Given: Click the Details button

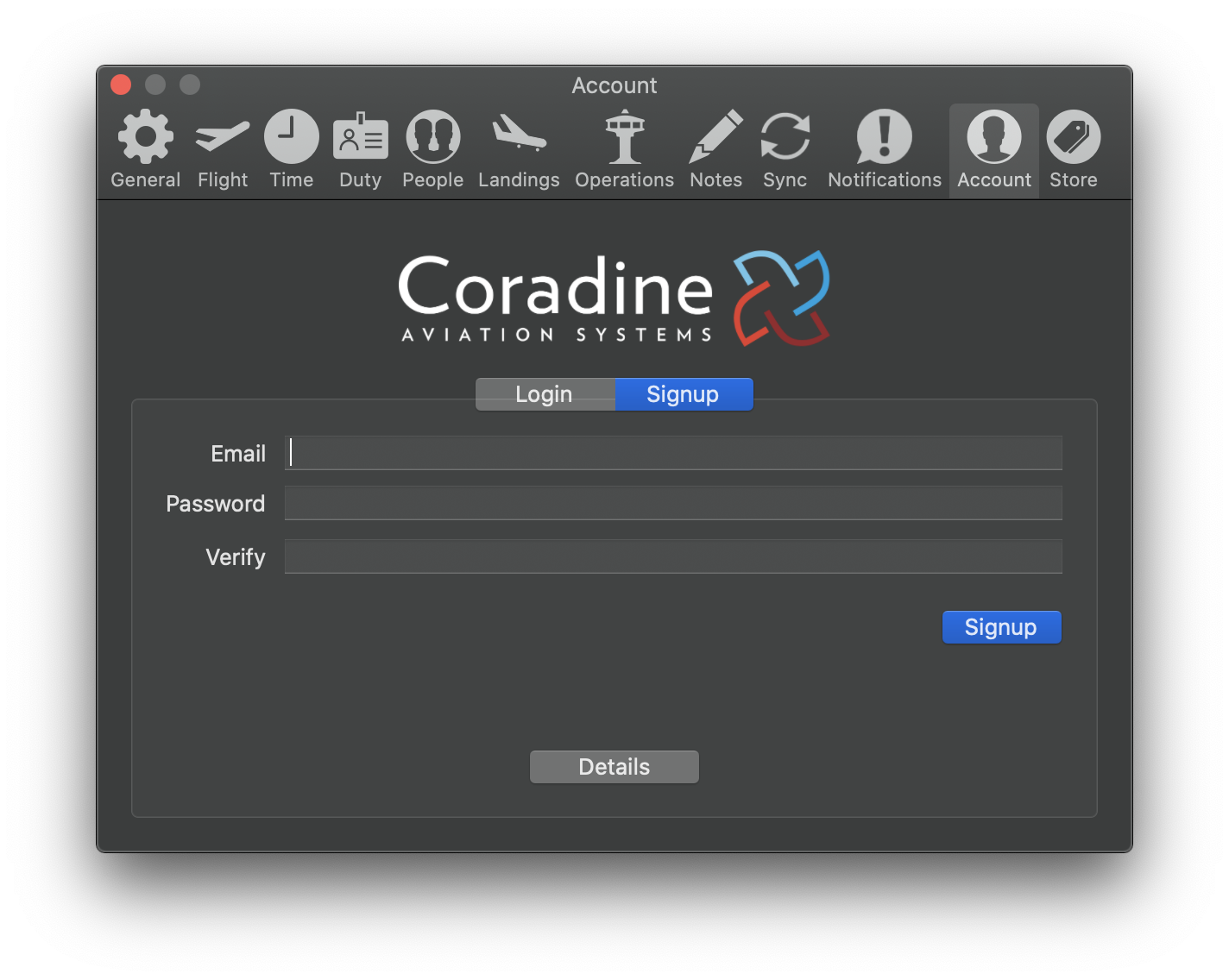Looking at the screenshot, I should [x=614, y=767].
